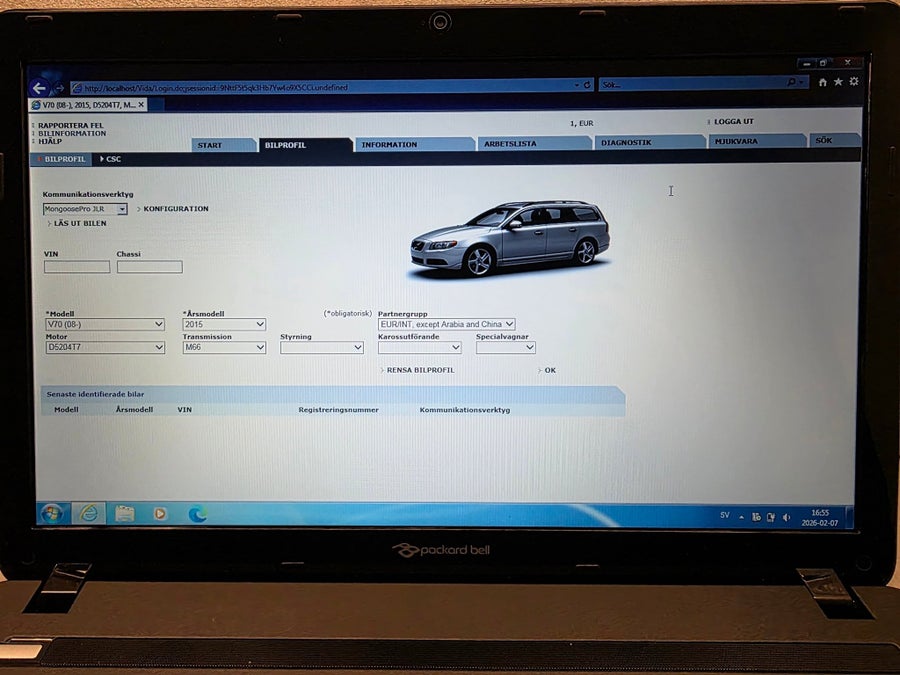Expand the Modell dropdown showing V70 (08-)

click(105, 324)
